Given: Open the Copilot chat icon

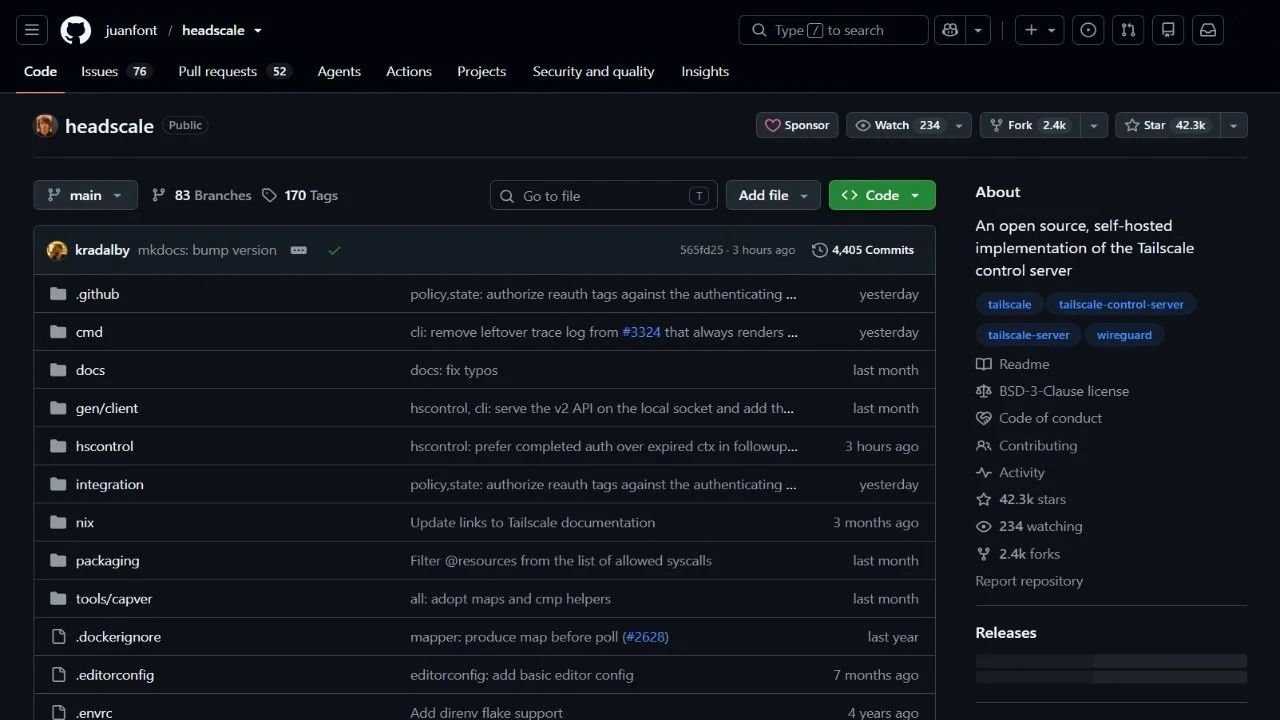Looking at the screenshot, I should (950, 30).
